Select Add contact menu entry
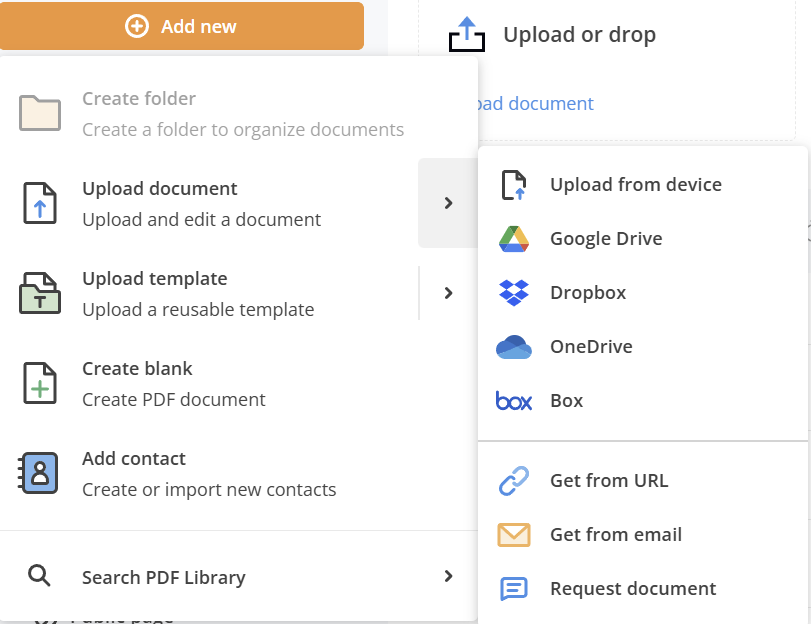 238,473
